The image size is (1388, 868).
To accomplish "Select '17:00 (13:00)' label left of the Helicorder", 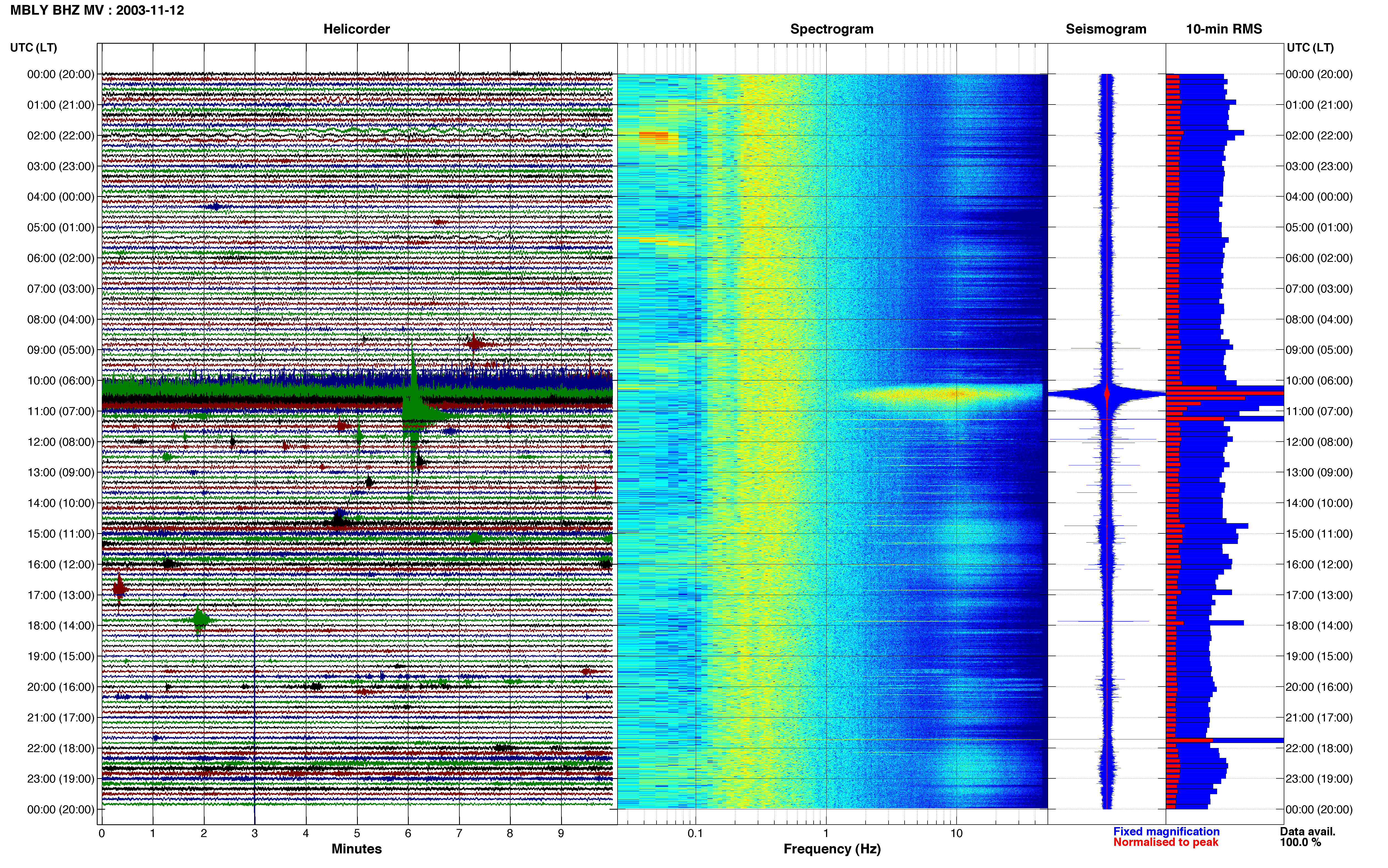I will (x=60, y=595).
